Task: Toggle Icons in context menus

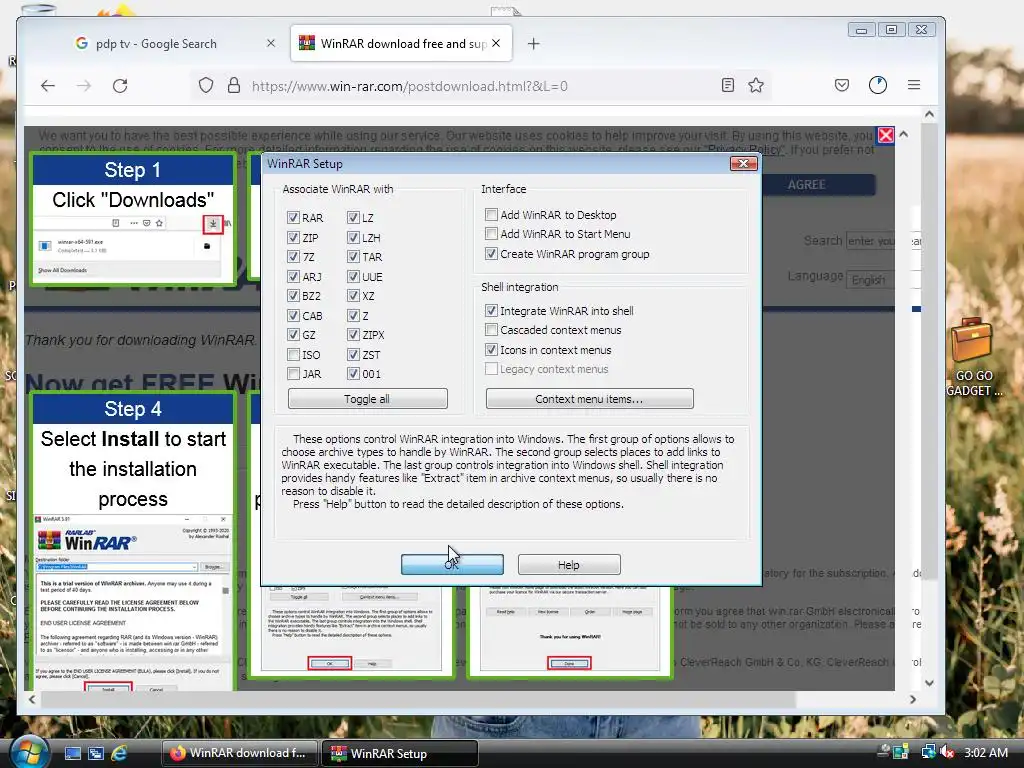Action: point(491,349)
